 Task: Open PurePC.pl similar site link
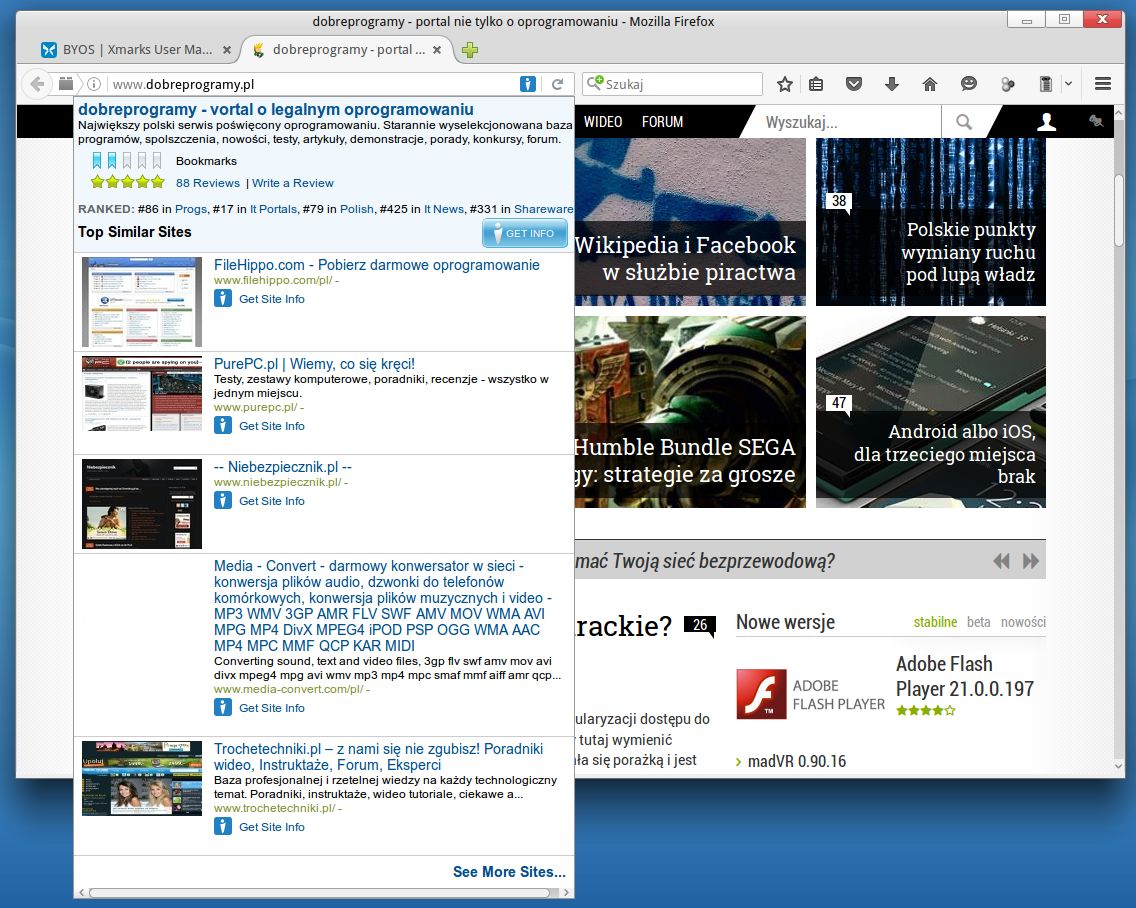[314, 364]
